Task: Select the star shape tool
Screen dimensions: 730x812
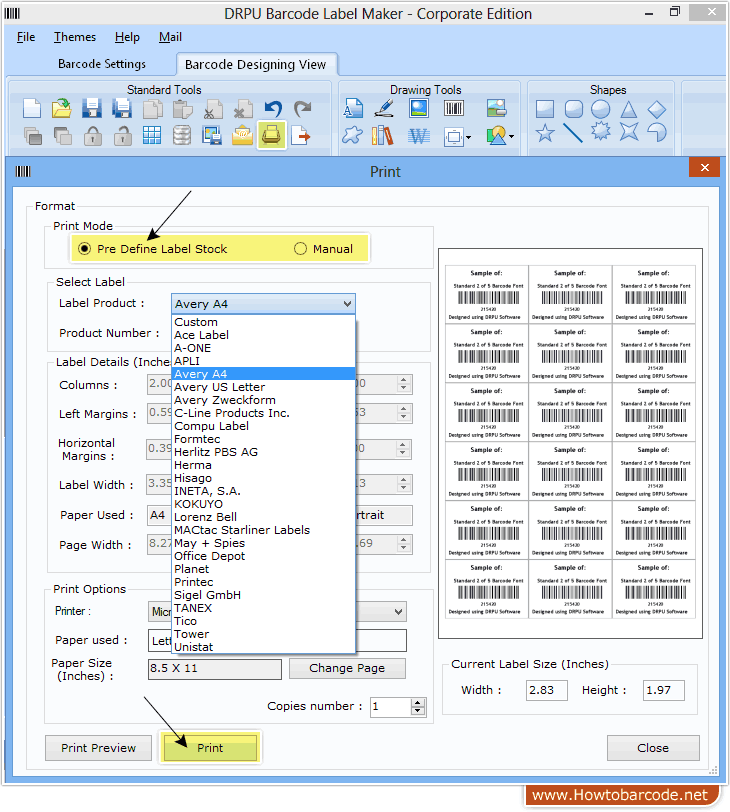Action: tap(545, 134)
